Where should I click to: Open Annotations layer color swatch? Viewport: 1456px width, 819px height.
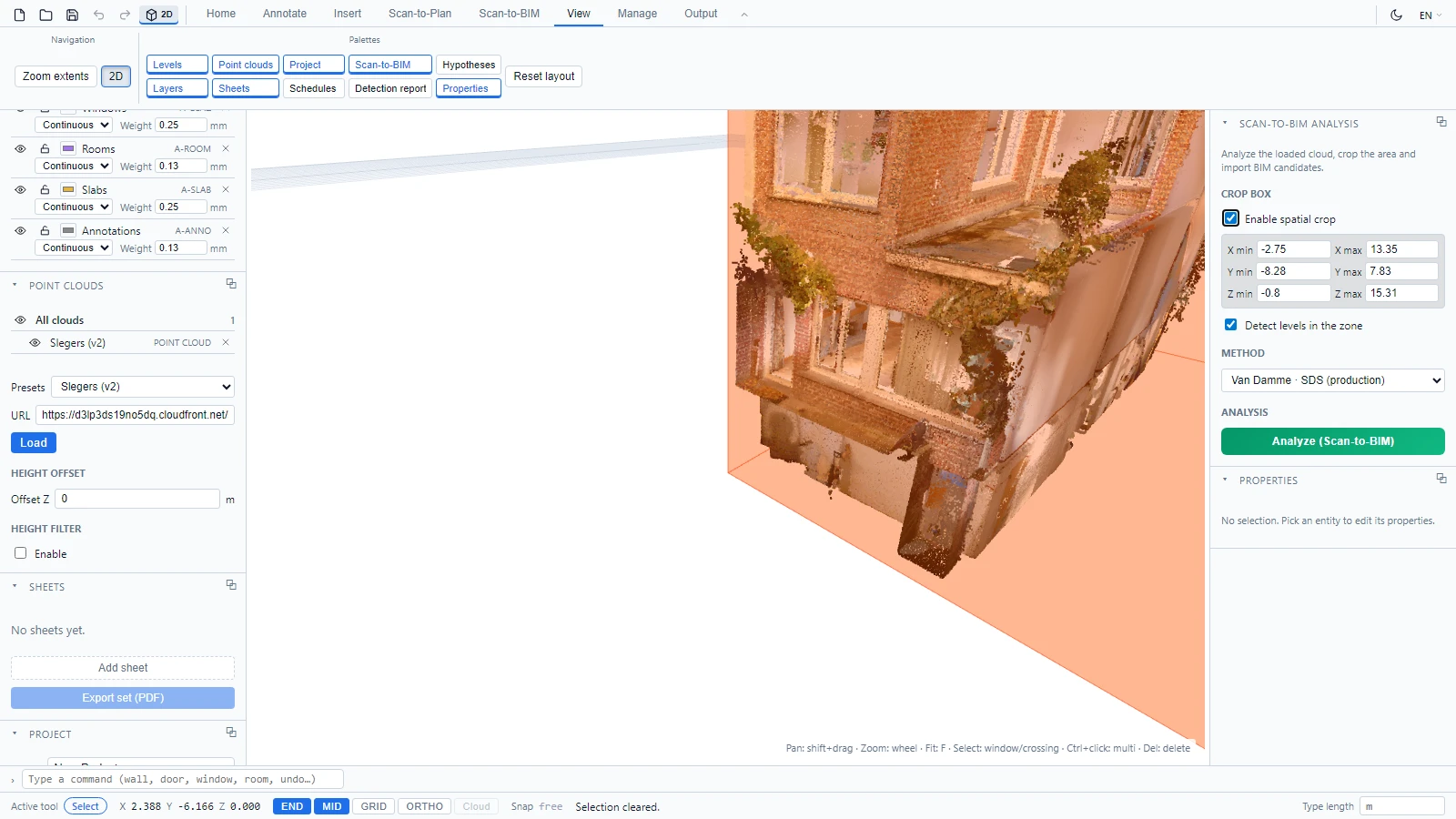(x=68, y=230)
